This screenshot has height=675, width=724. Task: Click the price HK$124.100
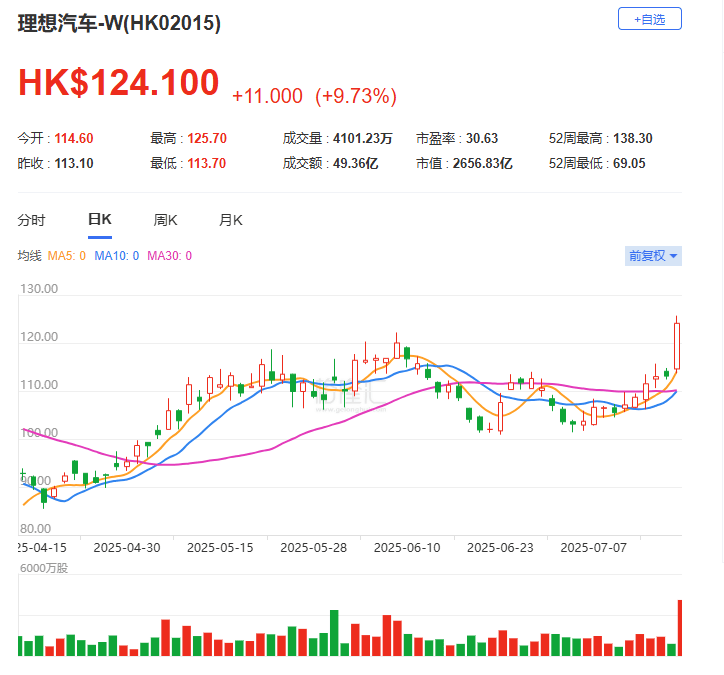click(119, 82)
